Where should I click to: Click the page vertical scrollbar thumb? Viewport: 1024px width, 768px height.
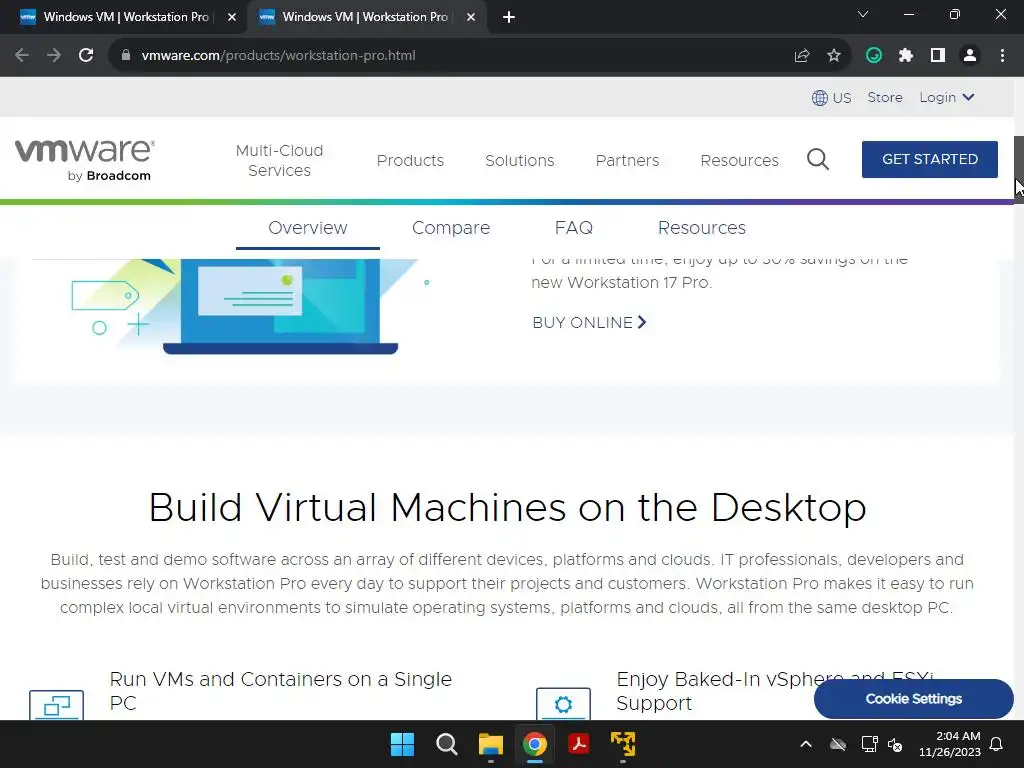pyautogui.click(x=1019, y=170)
